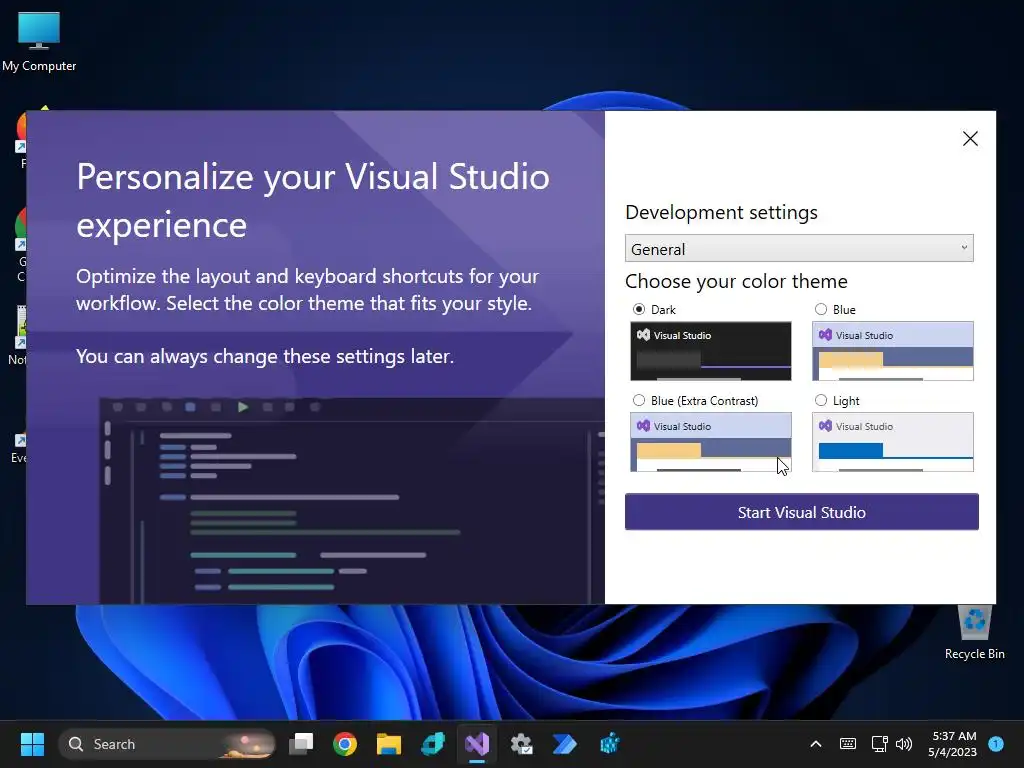Choose the Blue (Extra Contrast) theme radio

639,400
